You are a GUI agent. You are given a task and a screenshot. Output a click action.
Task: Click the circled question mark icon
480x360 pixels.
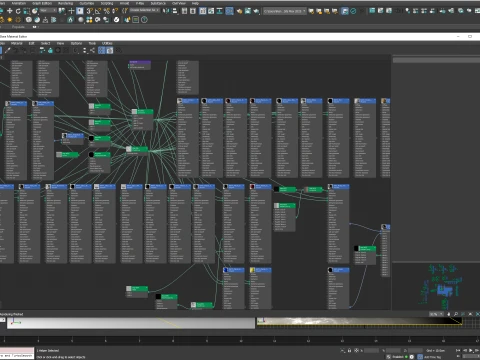[x=144, y=20]
